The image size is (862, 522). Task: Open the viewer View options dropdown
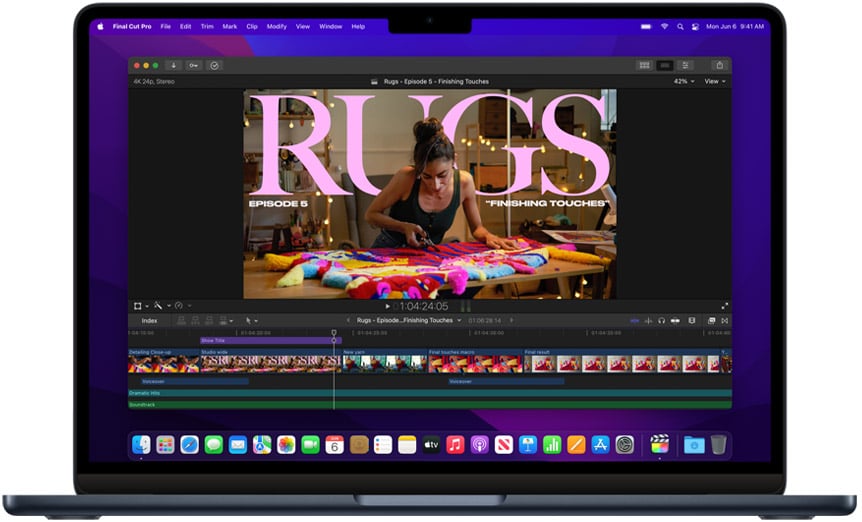[x=715, y=81]
